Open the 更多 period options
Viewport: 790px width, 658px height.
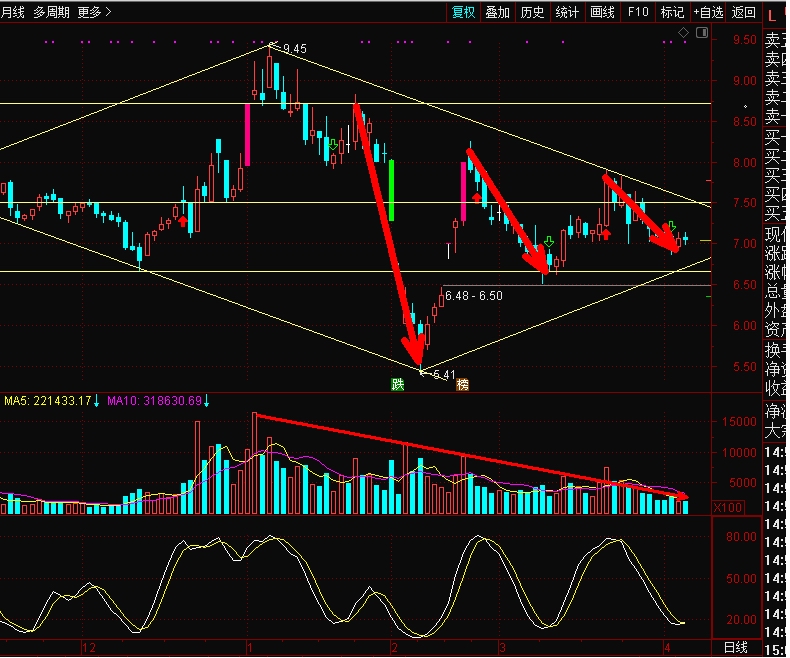coord(94,12)
